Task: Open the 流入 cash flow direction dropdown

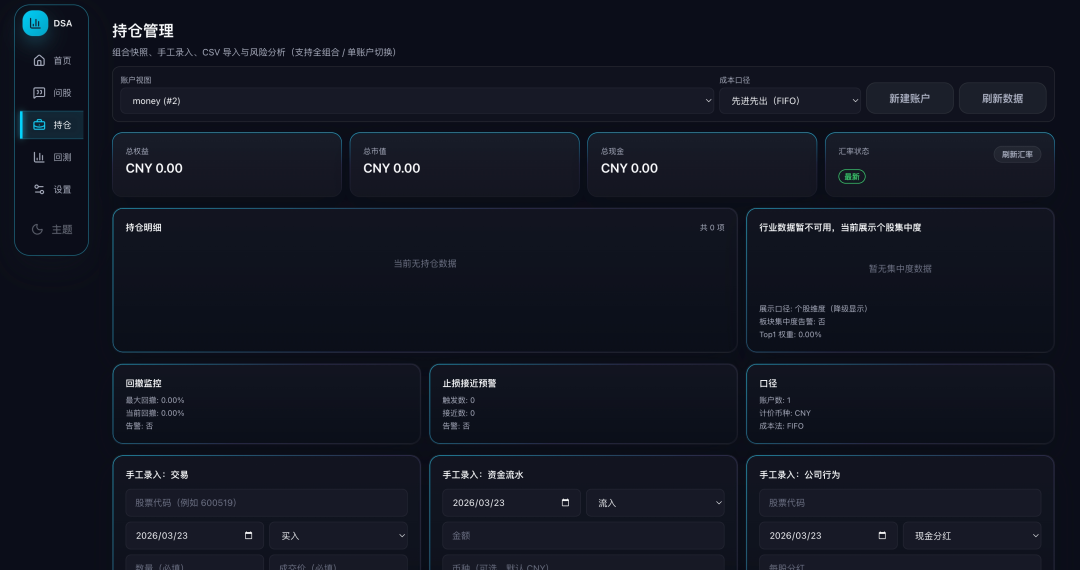Action: [655, 503]
